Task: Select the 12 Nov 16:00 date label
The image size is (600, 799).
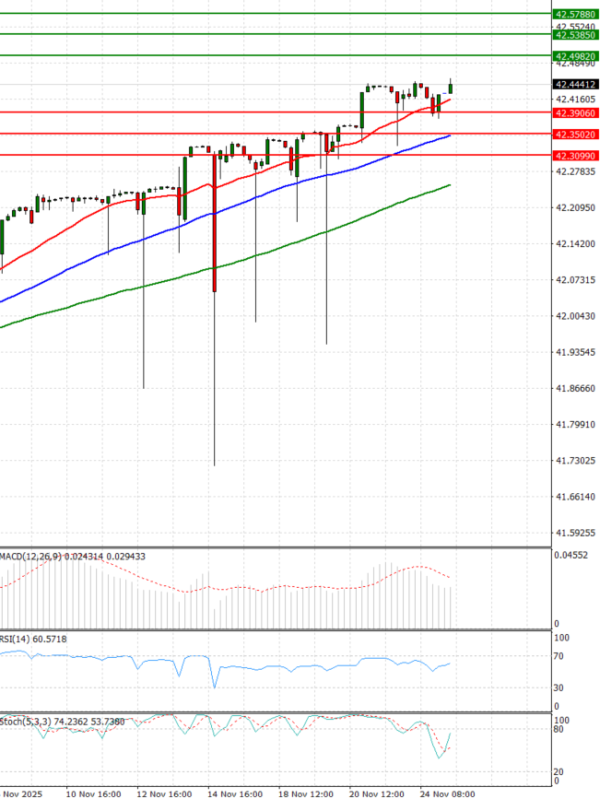Action: [163, 793]
